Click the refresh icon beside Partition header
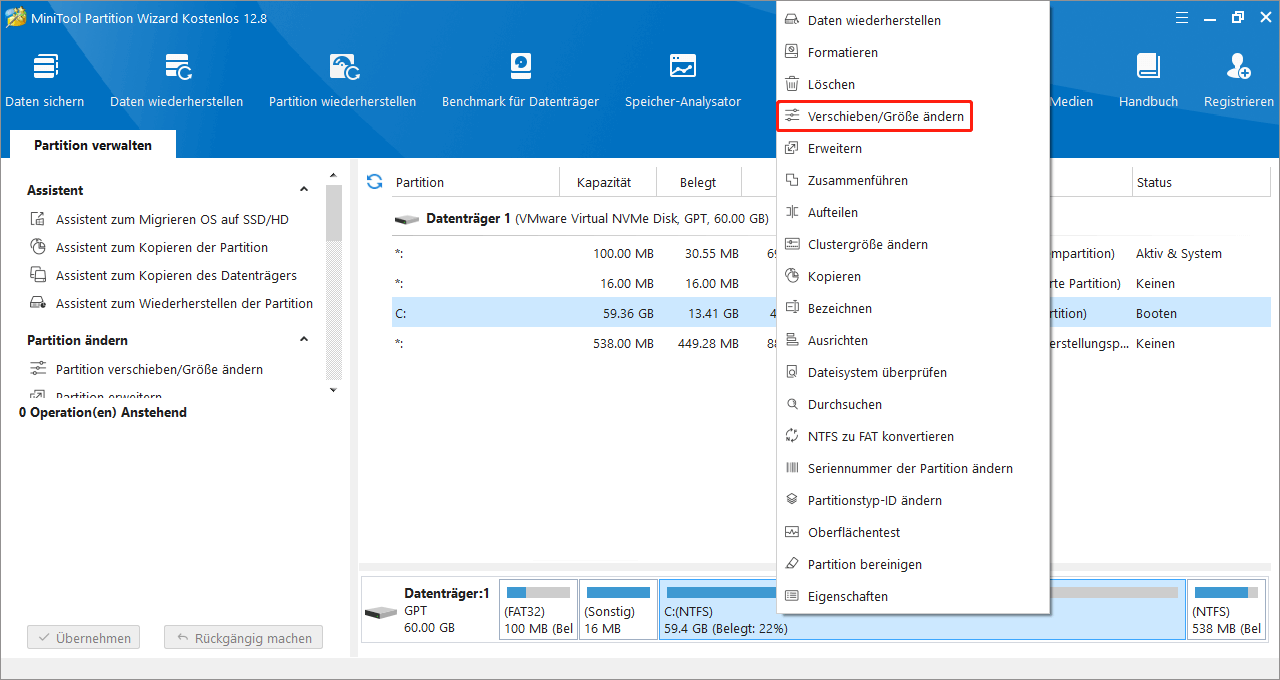This screenshot has height=680, width=1280. click(x=375, y=181)
